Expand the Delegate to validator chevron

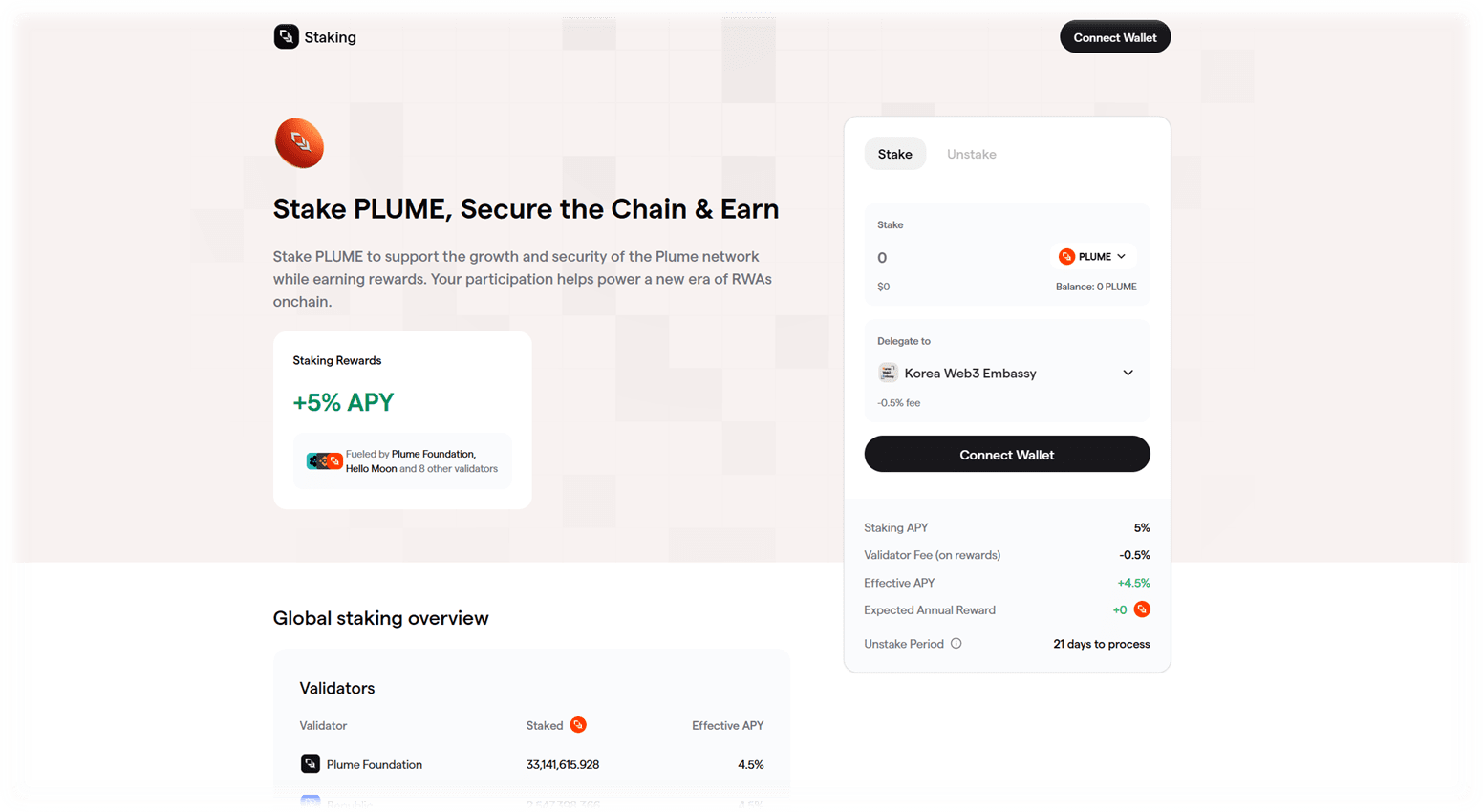1128,373
